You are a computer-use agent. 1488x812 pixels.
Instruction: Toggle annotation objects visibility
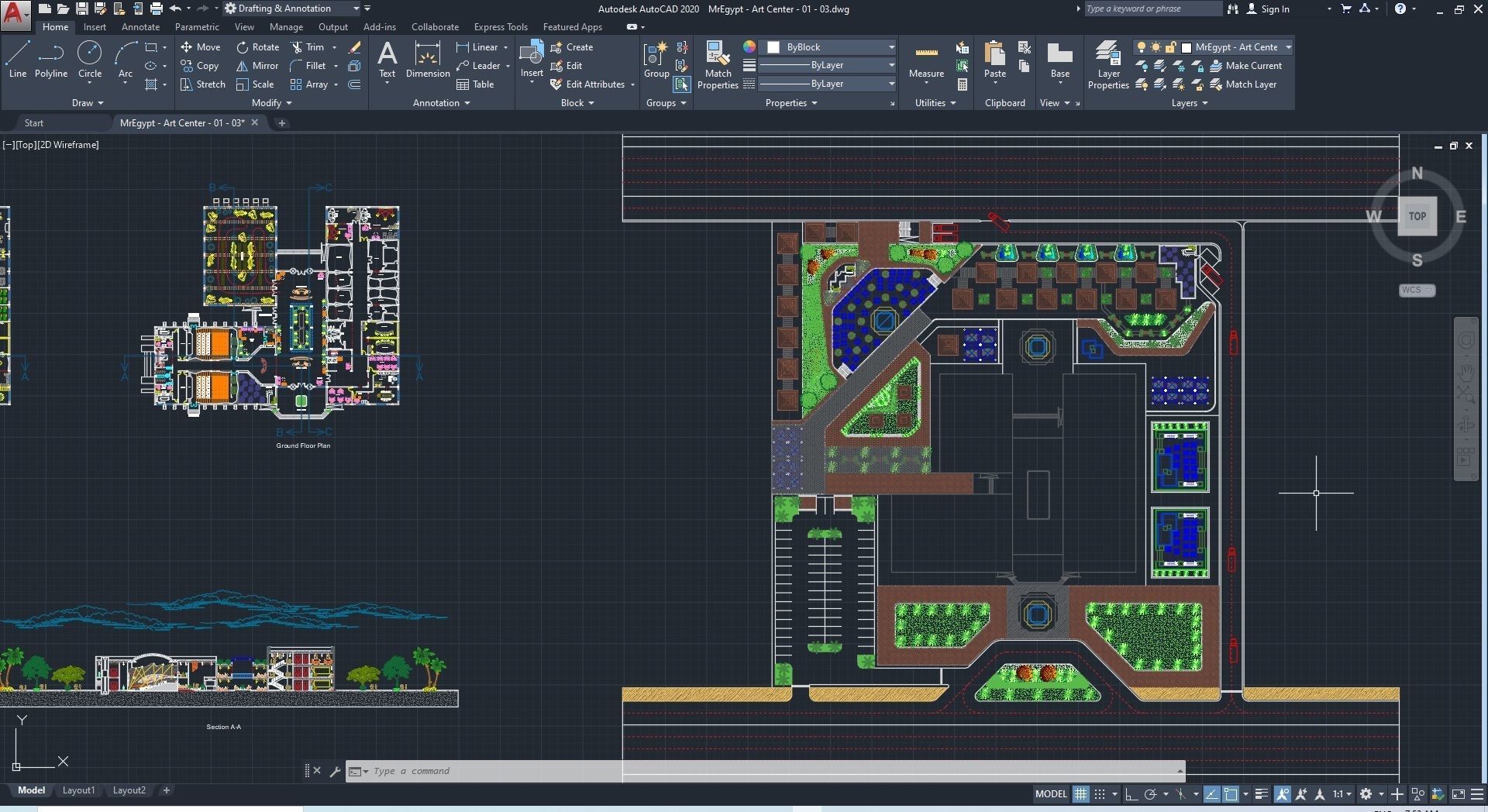1283,794
